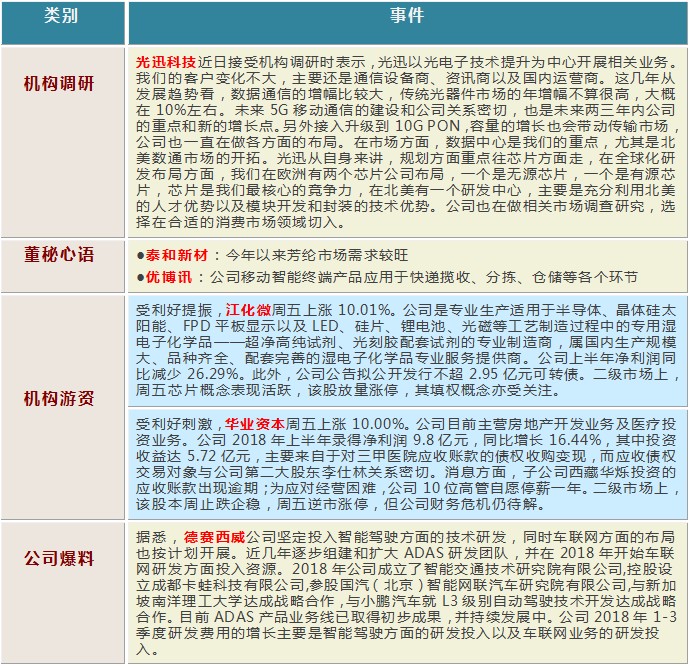Click text 快递揽收 in 优博讯 line
Viewport: 691px width, 666px height.
coord(440,277)
